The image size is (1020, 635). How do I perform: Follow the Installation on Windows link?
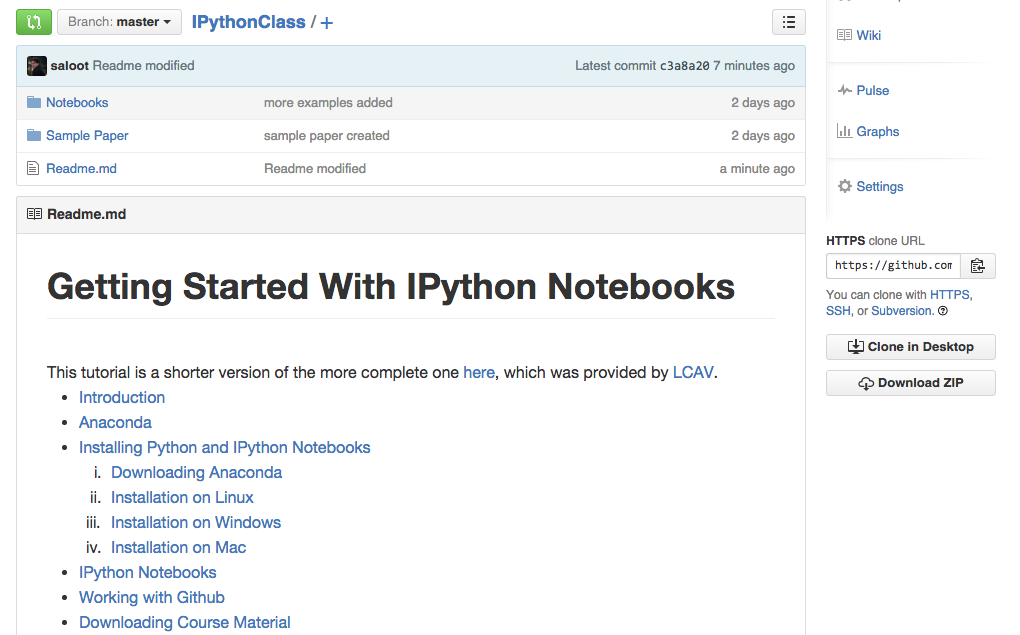coord(196,522)
